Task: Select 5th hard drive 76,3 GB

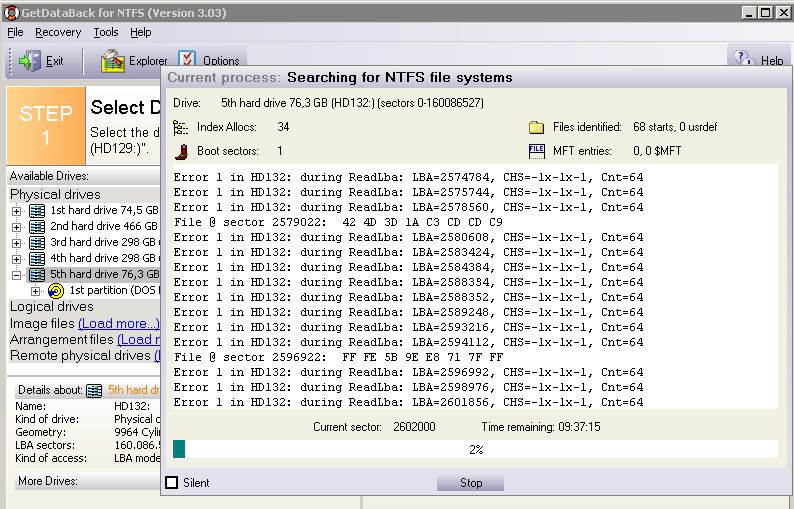Action: [x=104, y=275]
